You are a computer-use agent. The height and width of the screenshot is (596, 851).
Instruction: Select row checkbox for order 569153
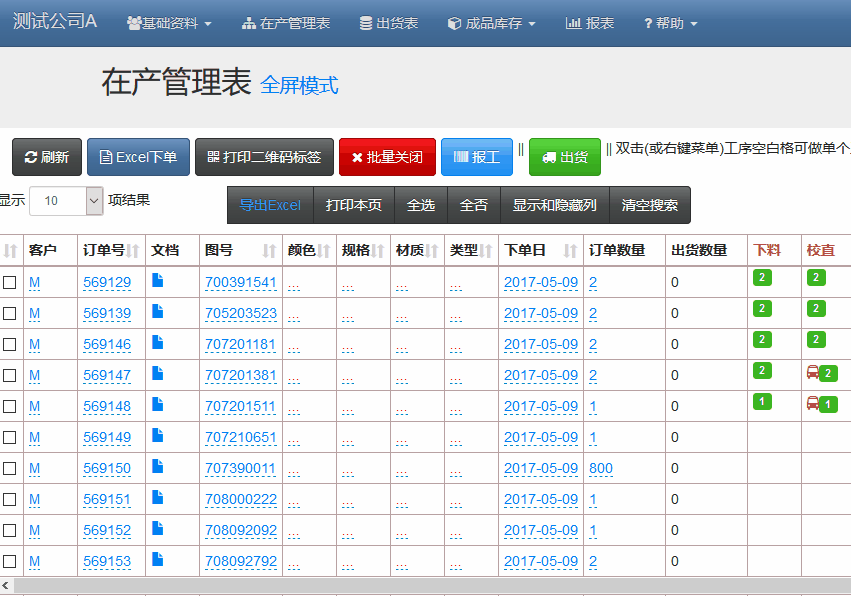point(10,562)
